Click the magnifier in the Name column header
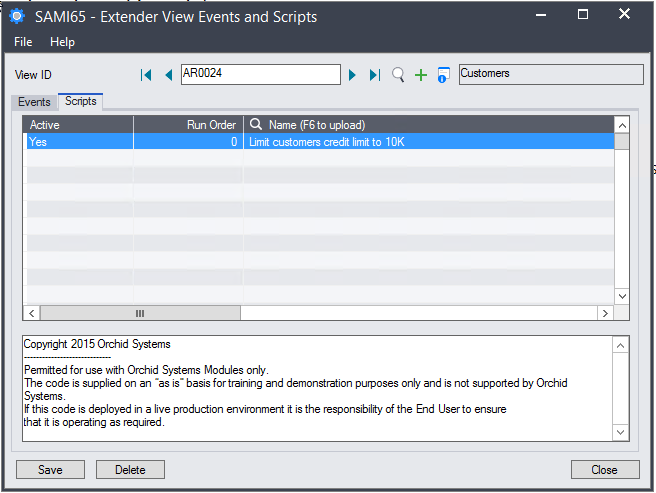This screenshot has width=656, height=493. click(x=256, y=125)
